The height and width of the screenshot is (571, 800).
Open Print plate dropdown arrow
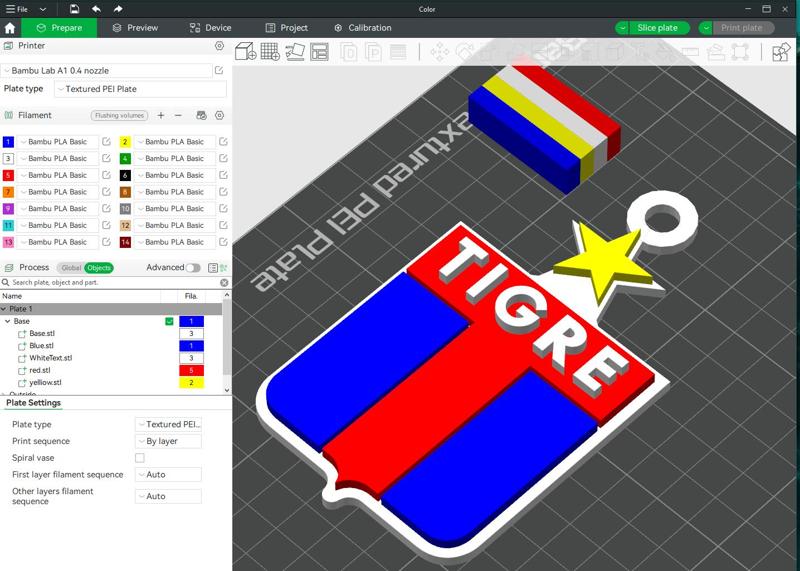[706, 28]
